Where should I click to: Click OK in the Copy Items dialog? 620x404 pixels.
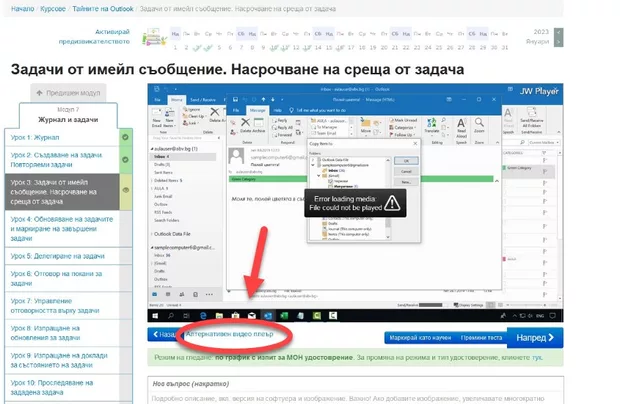coord(406,161)
